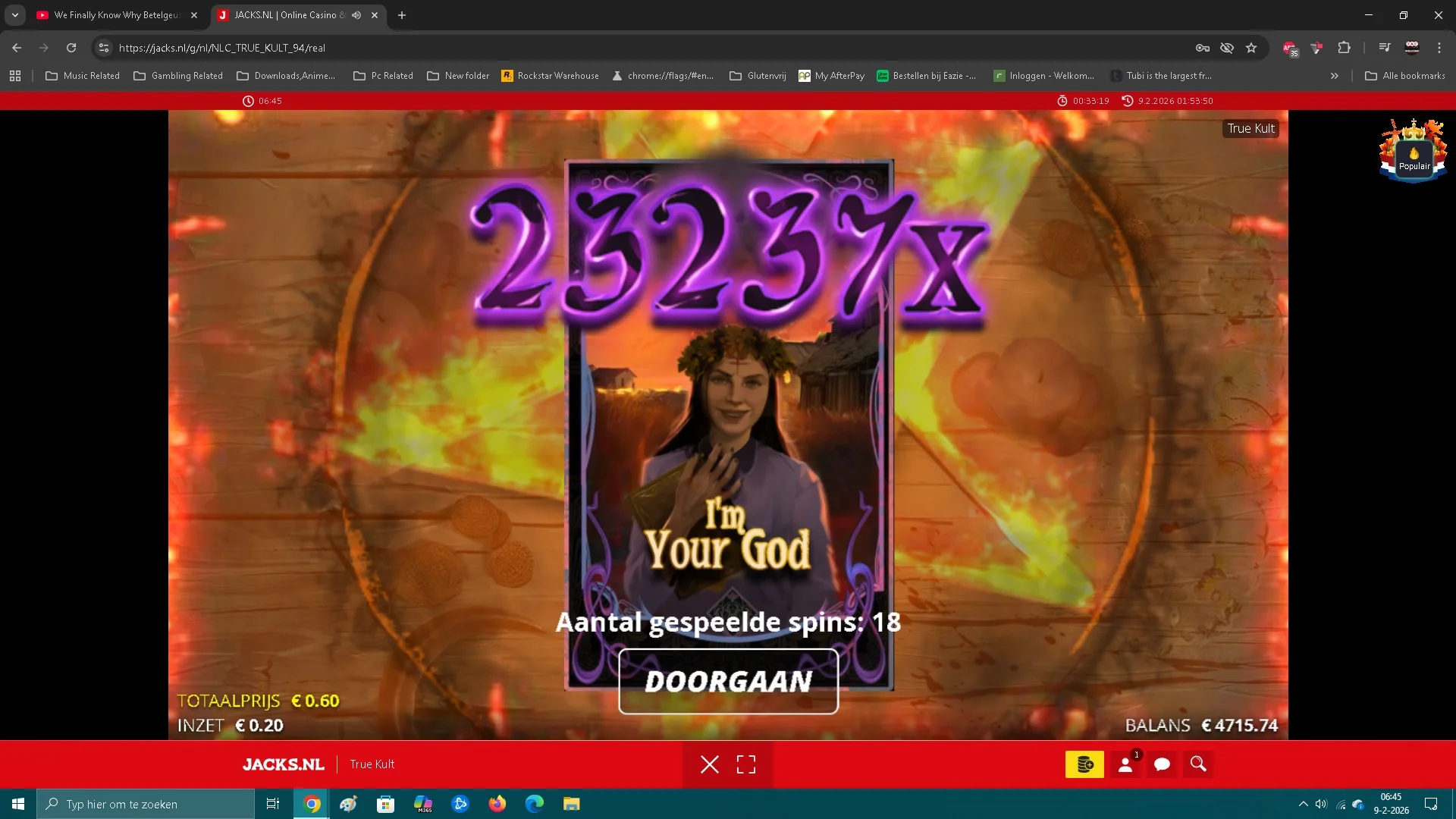Switch to the YouTube Betelgeuse tab
Screen dimensions: 1456x819
tap(118, 15)
